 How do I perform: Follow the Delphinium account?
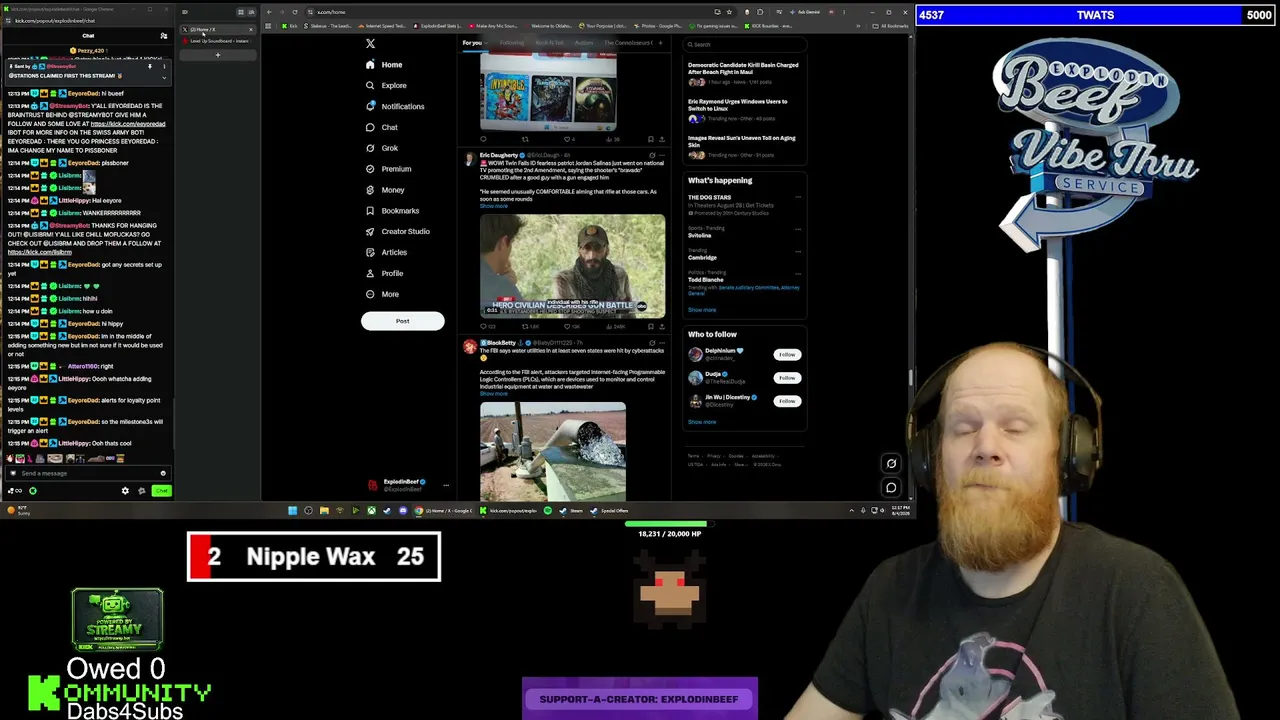pos(787,355)
